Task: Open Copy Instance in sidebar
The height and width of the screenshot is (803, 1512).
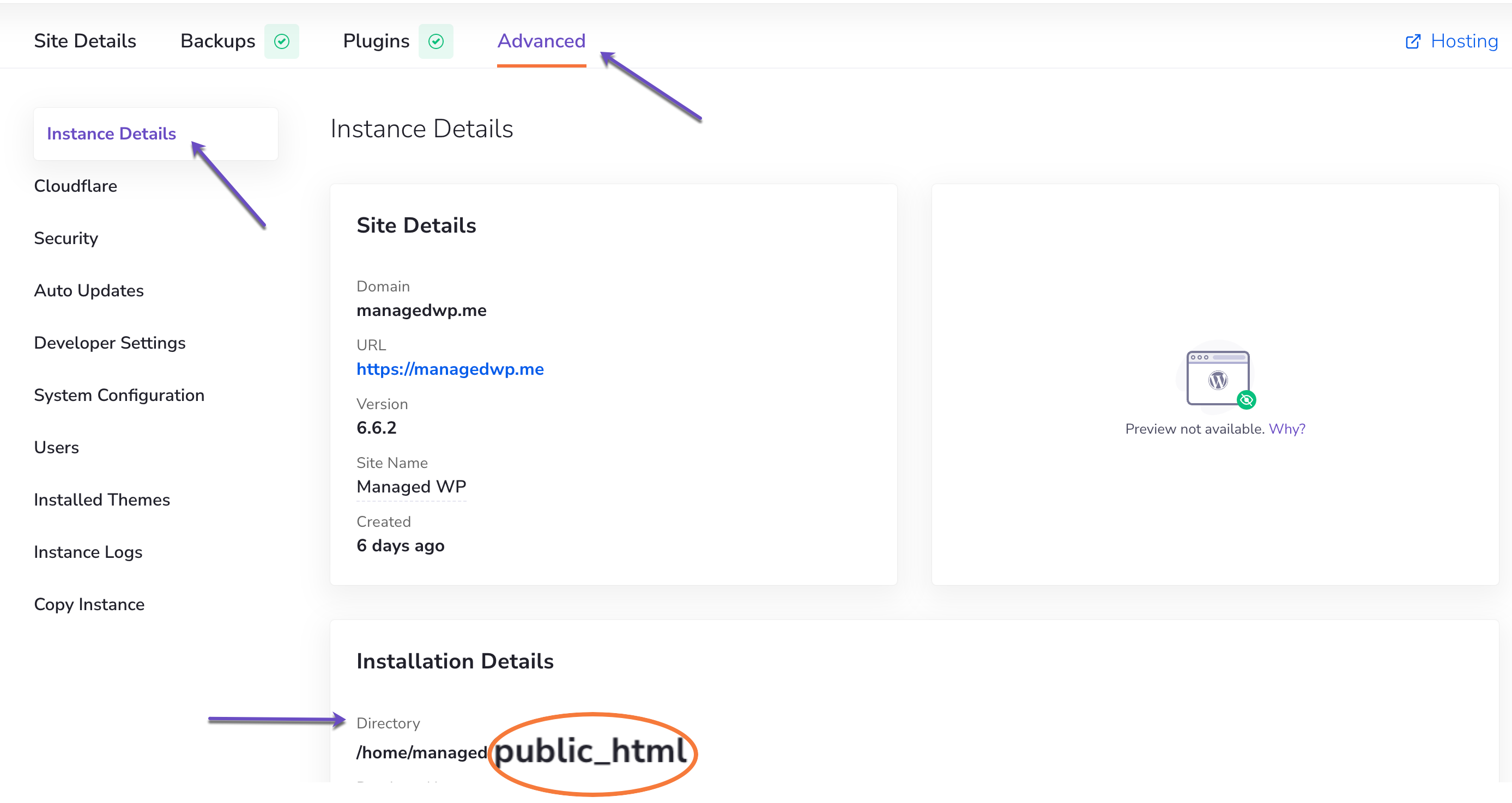Action: click(x=89, y=604)
